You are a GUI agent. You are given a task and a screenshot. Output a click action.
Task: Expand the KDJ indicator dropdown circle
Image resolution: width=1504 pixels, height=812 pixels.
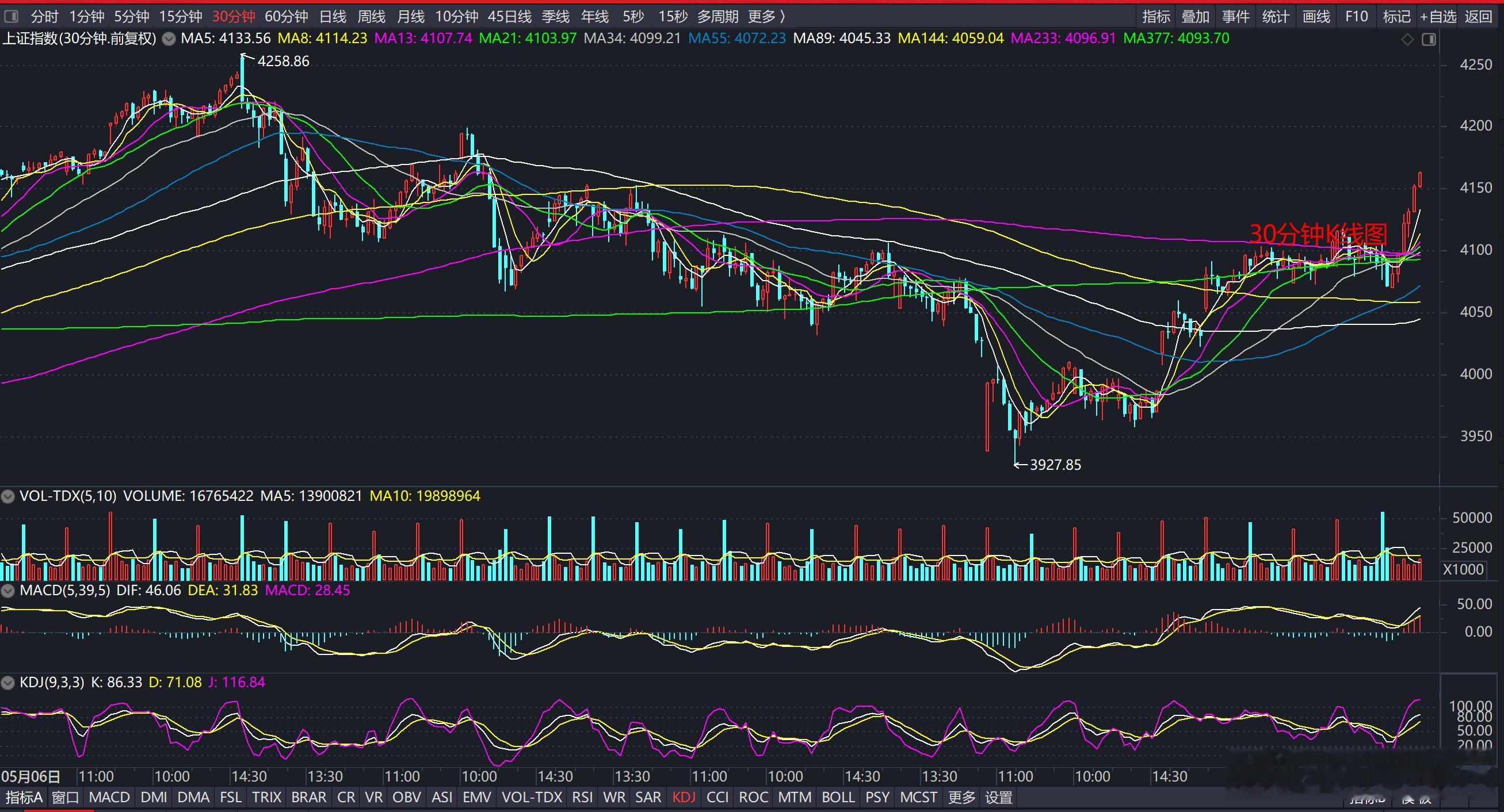coord(8,683)
